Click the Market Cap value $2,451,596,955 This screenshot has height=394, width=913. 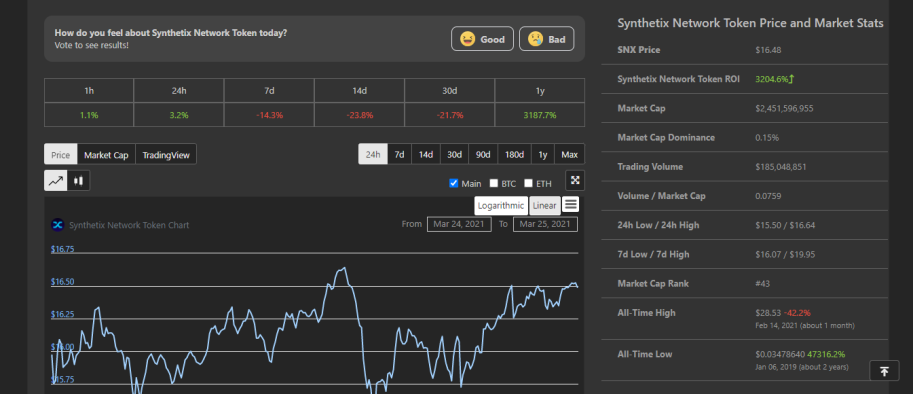point(784,108)
